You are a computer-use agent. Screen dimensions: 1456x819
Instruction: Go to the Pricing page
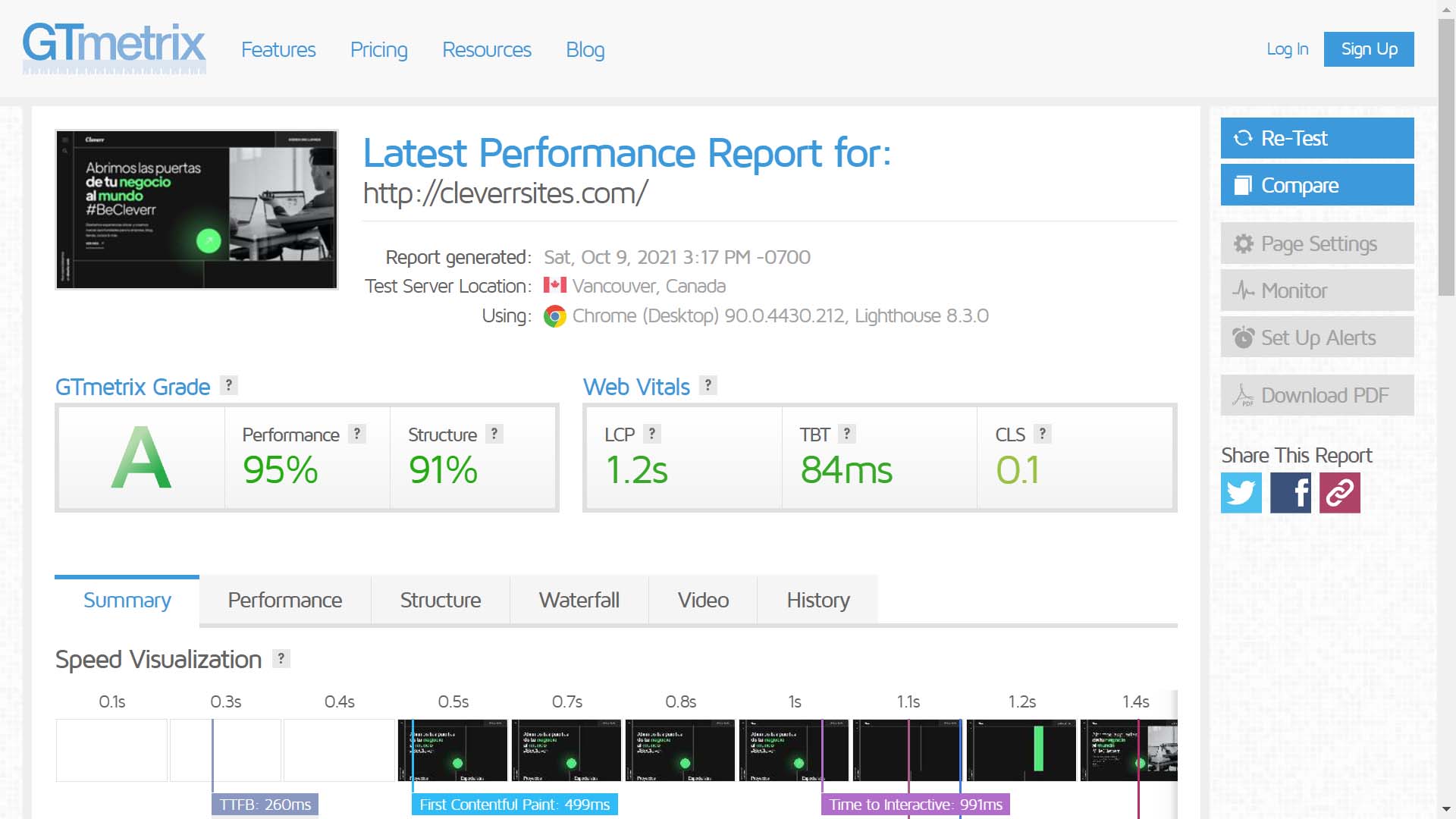tap(379, 50)
